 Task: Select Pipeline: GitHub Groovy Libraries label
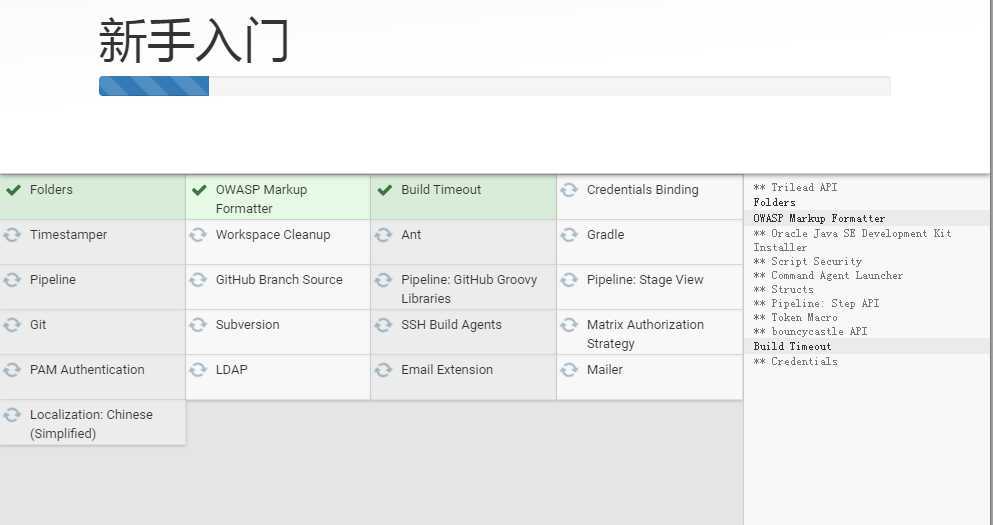[x=469, y=289]
